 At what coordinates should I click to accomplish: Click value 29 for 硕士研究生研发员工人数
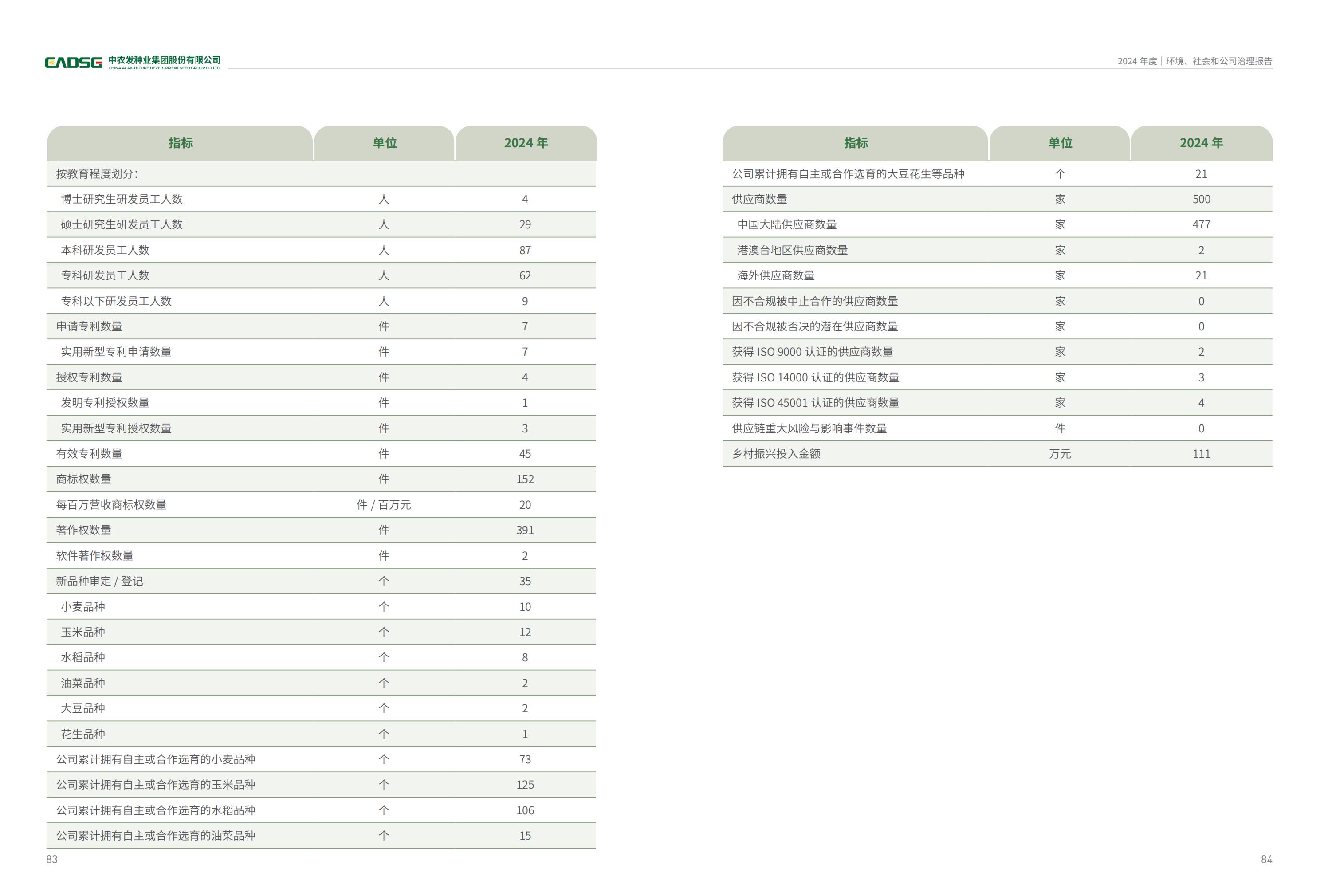pyautogui.click(x=525, y=224)
